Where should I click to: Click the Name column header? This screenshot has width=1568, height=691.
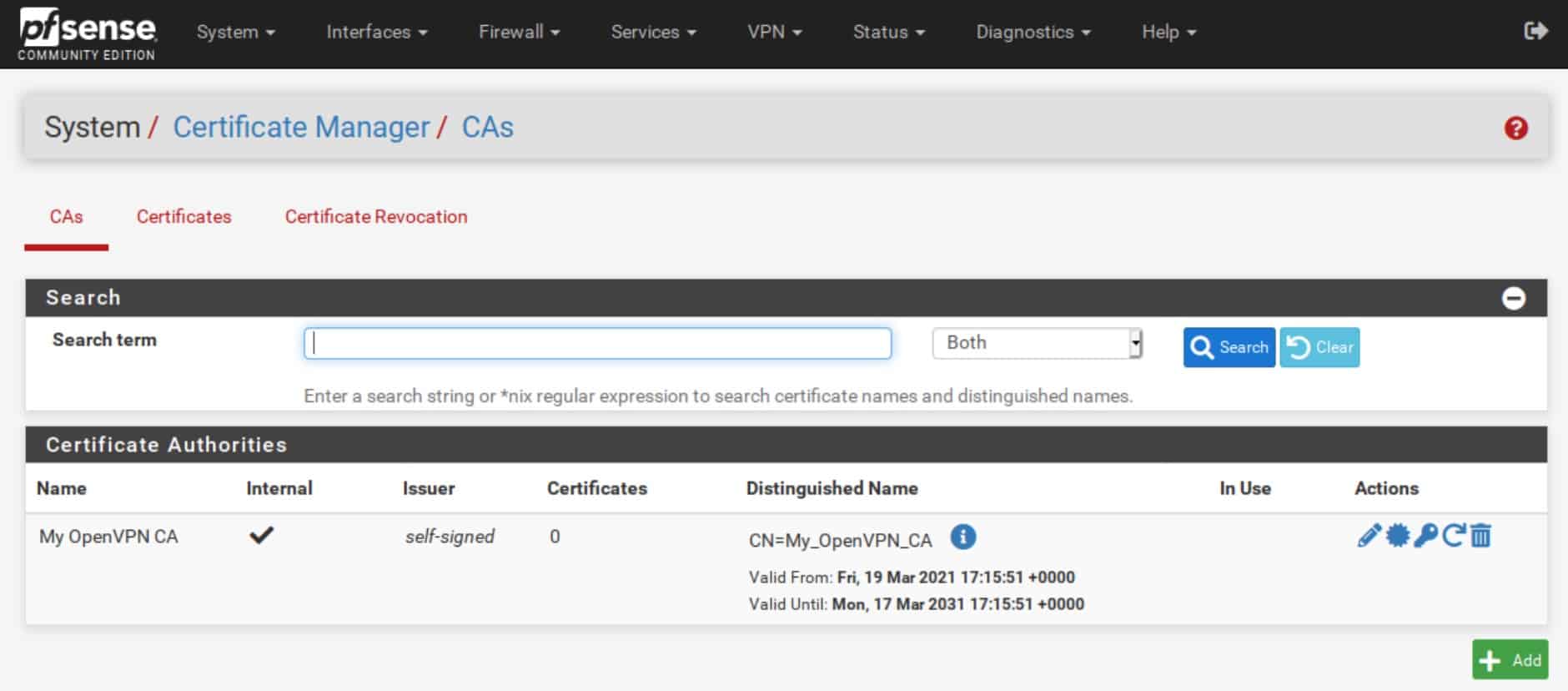coord(61,489)
